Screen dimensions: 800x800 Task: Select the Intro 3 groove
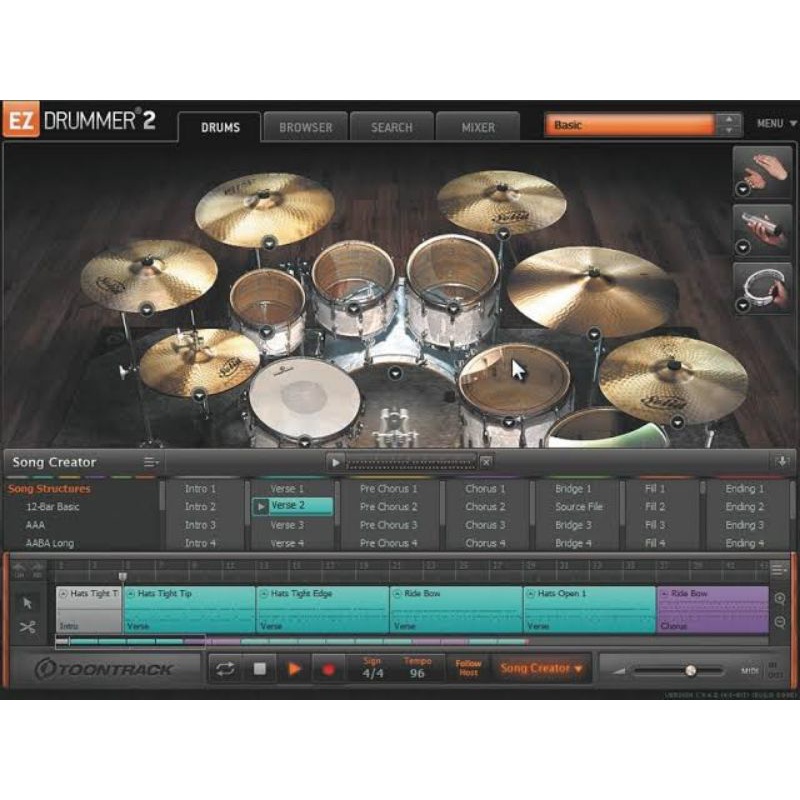pyautogui.click(x=200, y=524)
